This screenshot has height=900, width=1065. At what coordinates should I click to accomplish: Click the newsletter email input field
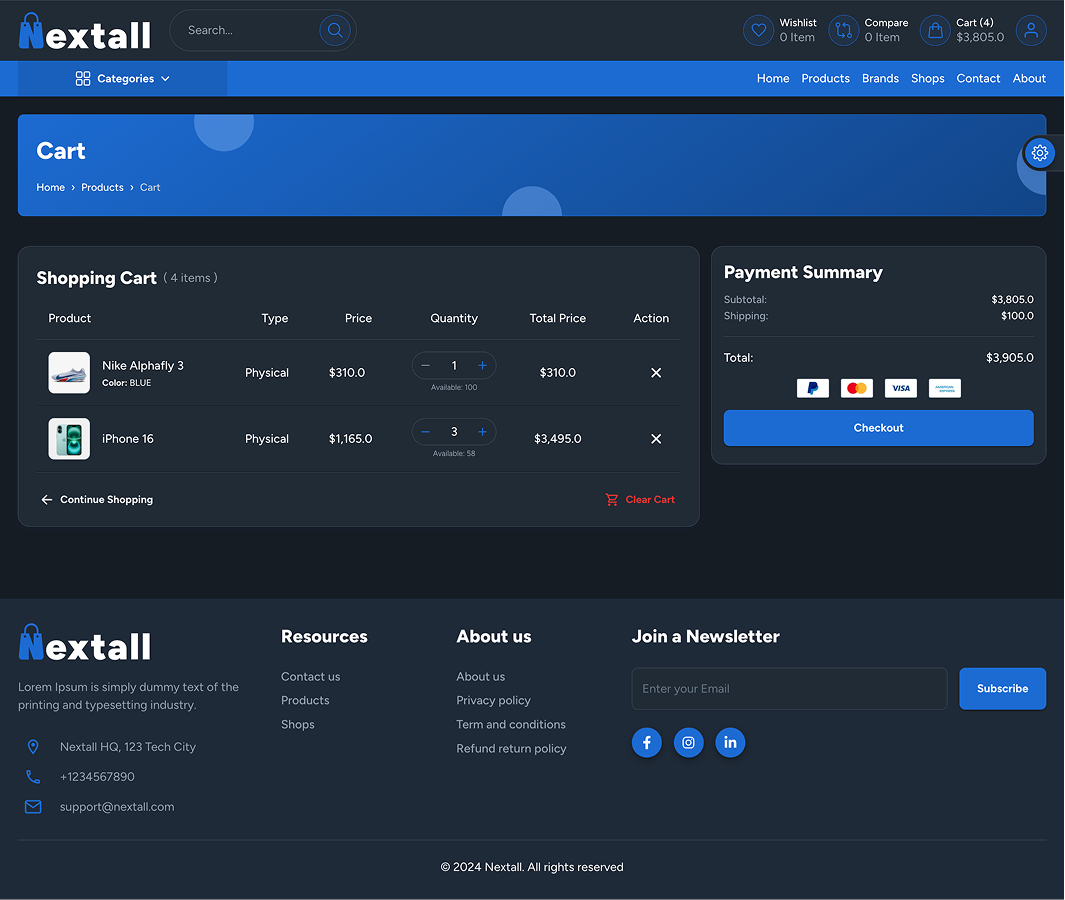pos(789,688)
